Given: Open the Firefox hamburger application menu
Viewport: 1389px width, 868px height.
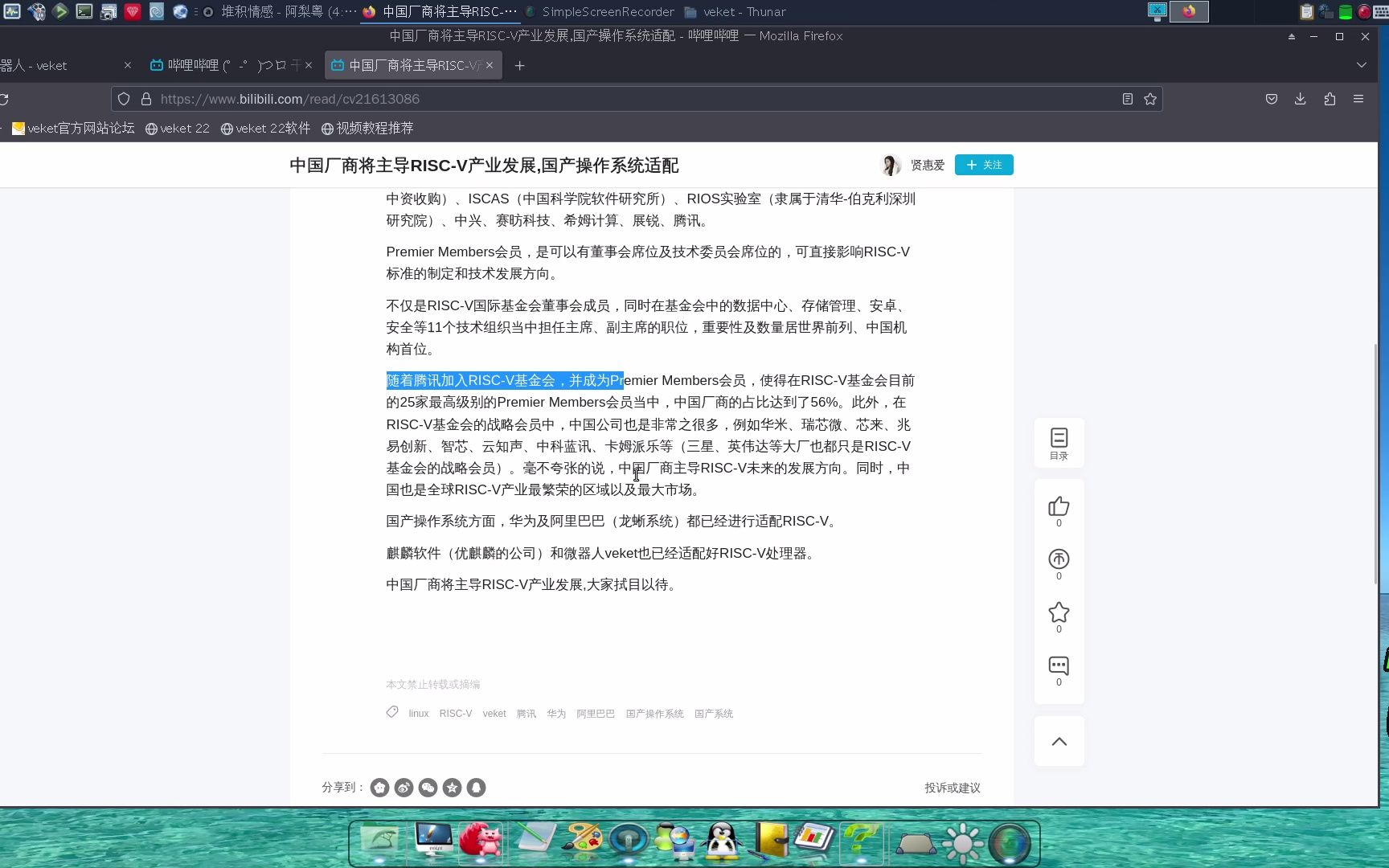Looking at the screenshot, I should pos(1360,98).
